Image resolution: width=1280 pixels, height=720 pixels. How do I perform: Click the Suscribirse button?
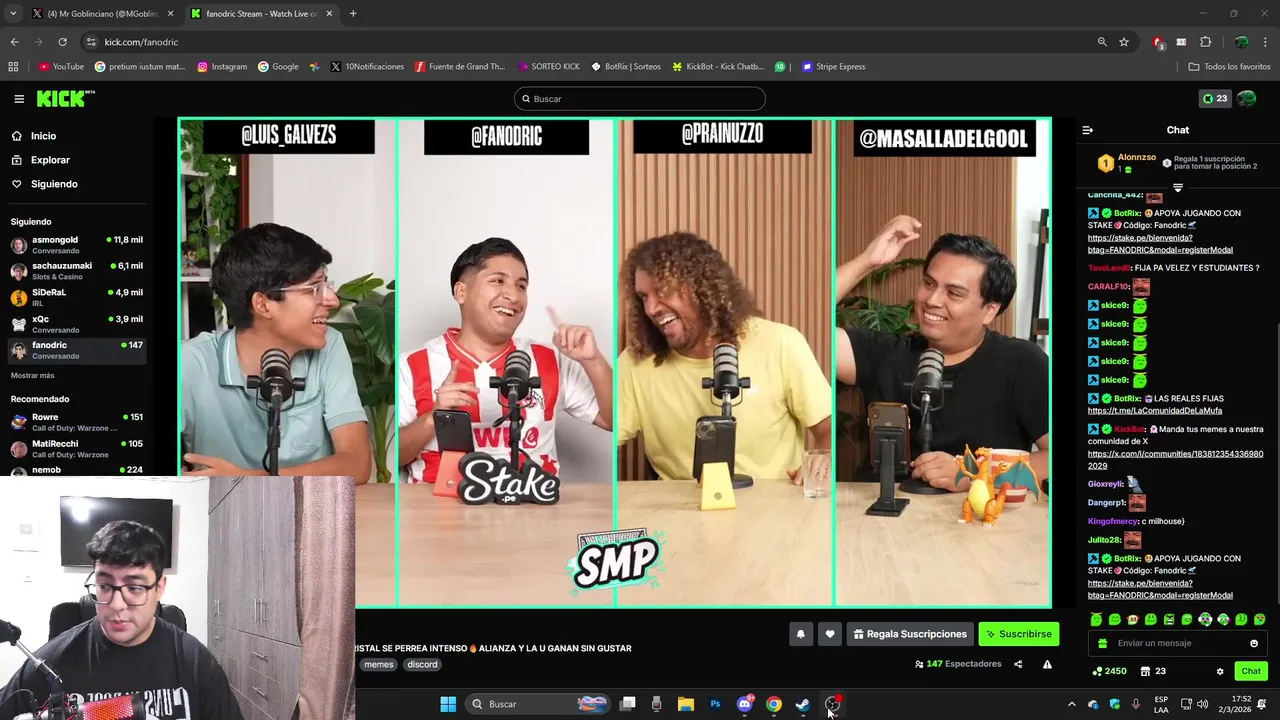[1018, 634]
